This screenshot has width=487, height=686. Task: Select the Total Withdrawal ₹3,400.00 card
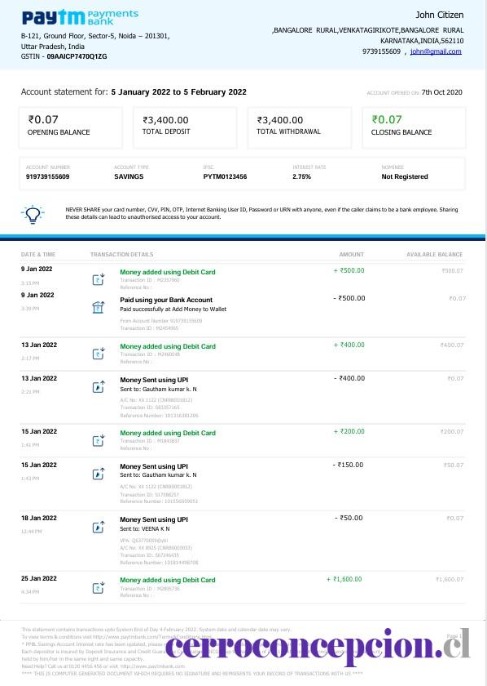point(299,128)
